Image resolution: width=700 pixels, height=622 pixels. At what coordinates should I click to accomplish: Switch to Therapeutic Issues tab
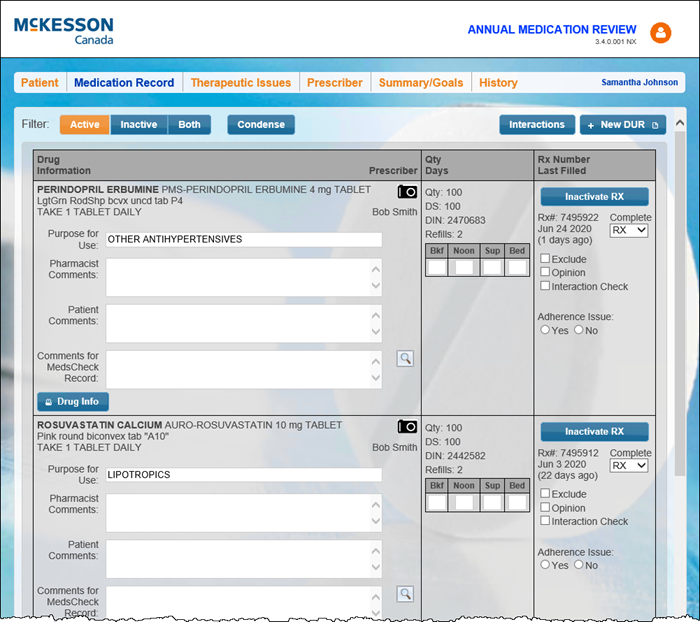tap(241, 83)
